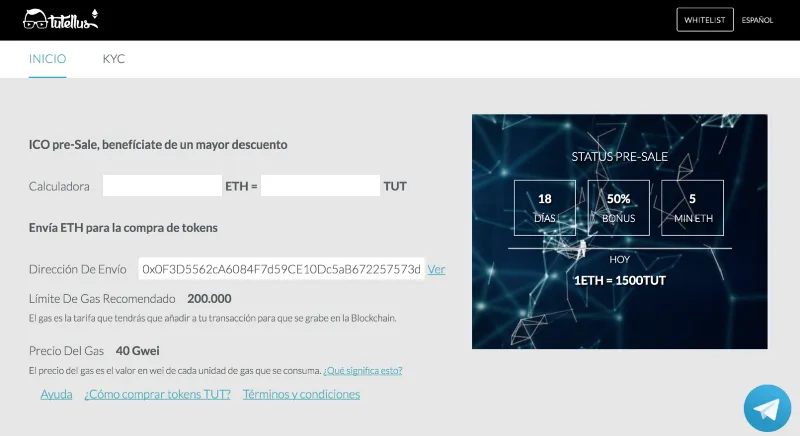
Task: Select the INICIO tab
Action: (x=47, y=59)
